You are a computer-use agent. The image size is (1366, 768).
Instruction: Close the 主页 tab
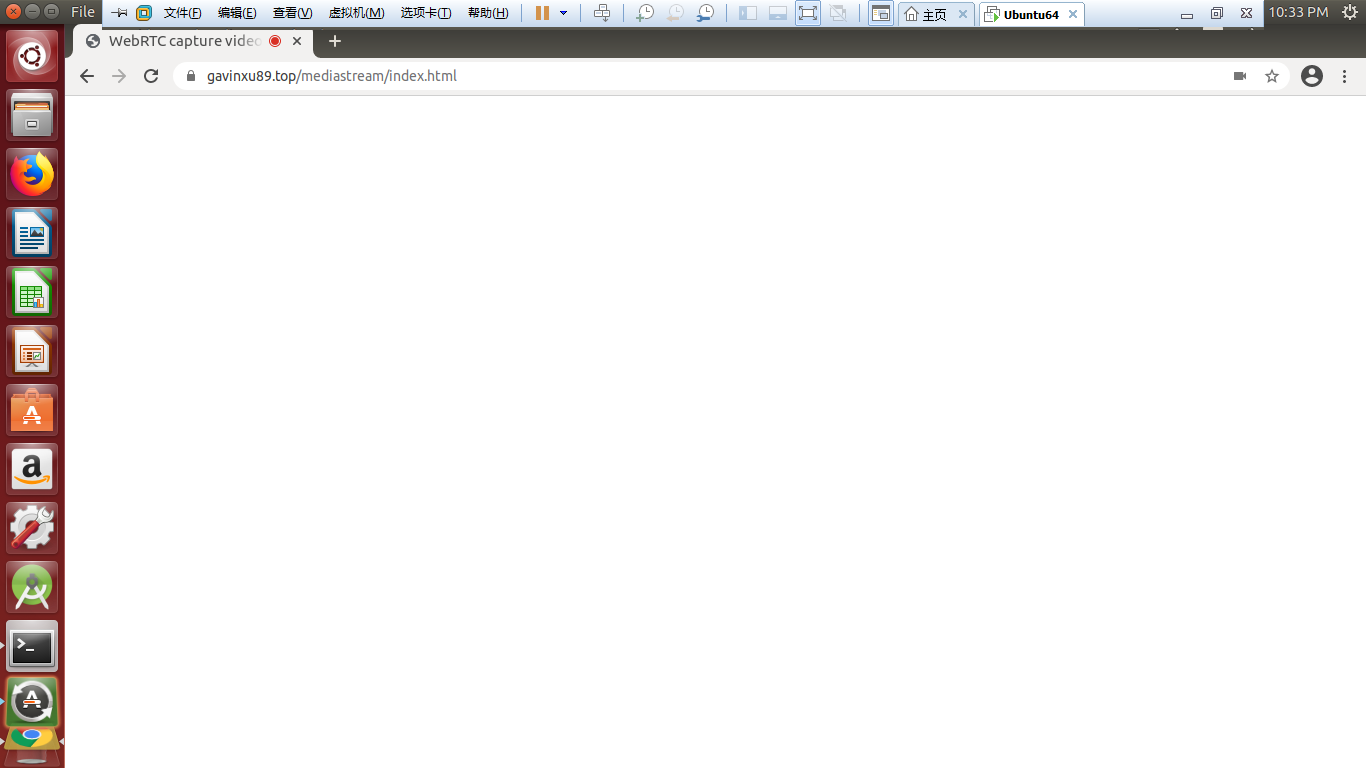[x=963, y=14]
